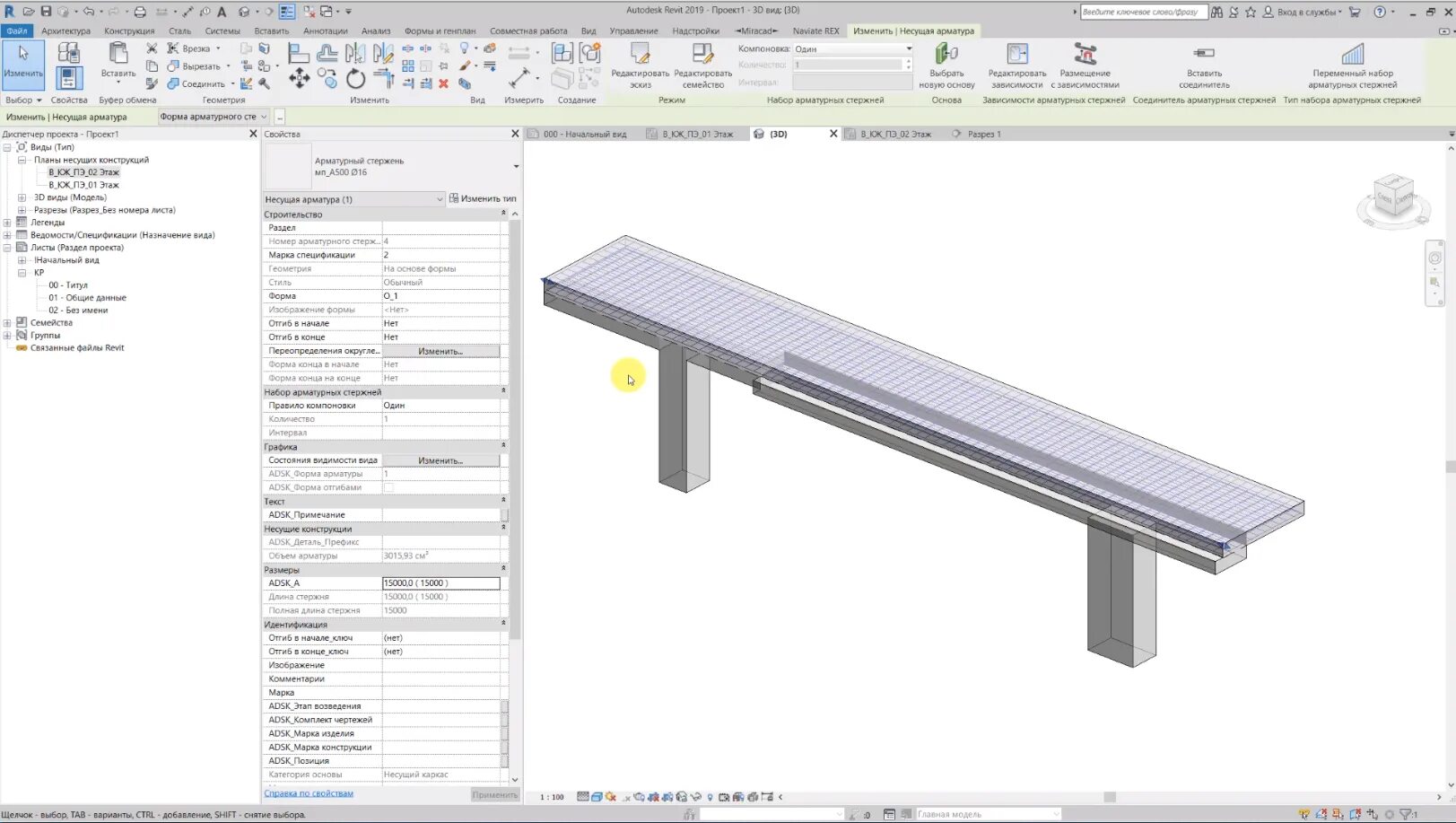Click the keyword search box in title bar
1456x823 pixels.
(1143, 12)
